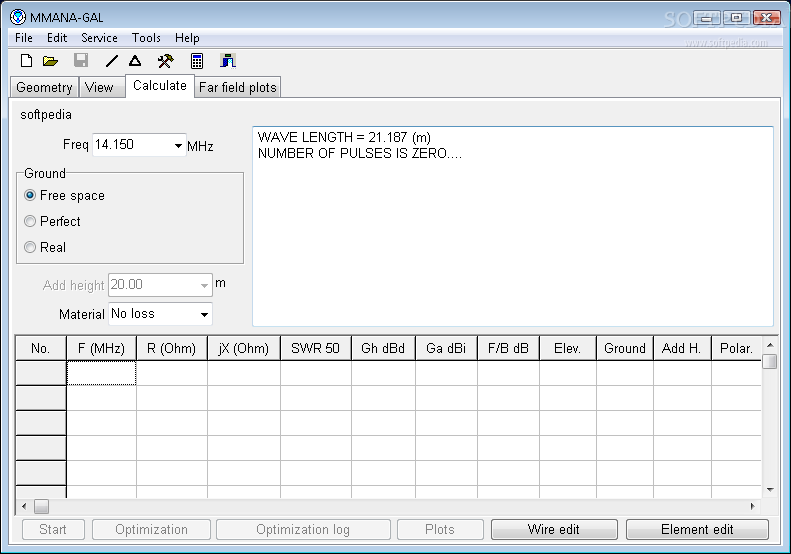
Task: Click the SWR 50 column header
Action: (x=316, y=348)
